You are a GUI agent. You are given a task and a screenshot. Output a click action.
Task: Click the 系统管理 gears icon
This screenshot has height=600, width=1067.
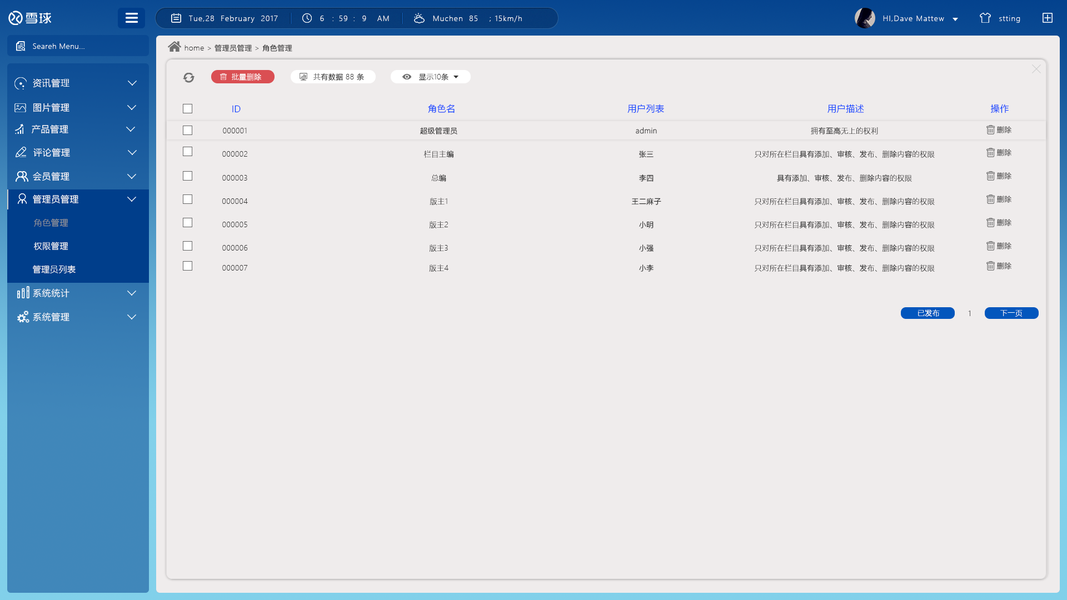(x=23, y=317)
